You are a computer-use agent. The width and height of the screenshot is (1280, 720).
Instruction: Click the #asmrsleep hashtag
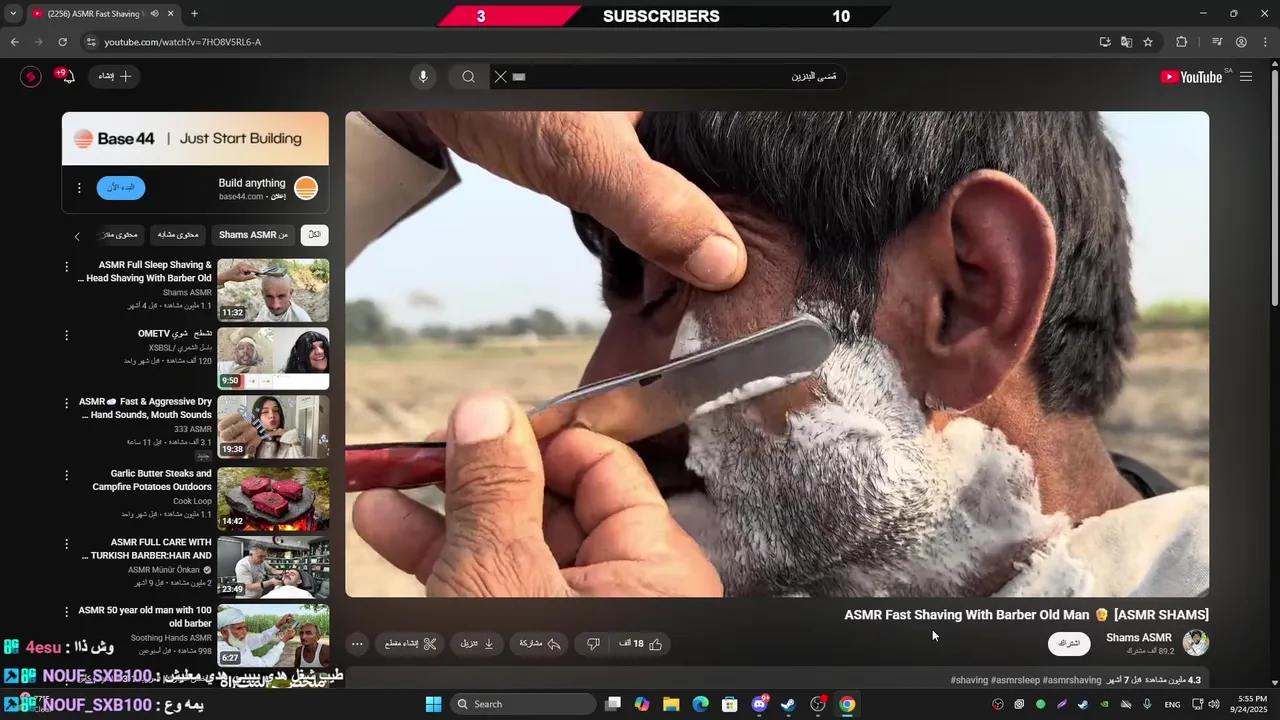pos(1015,680)
